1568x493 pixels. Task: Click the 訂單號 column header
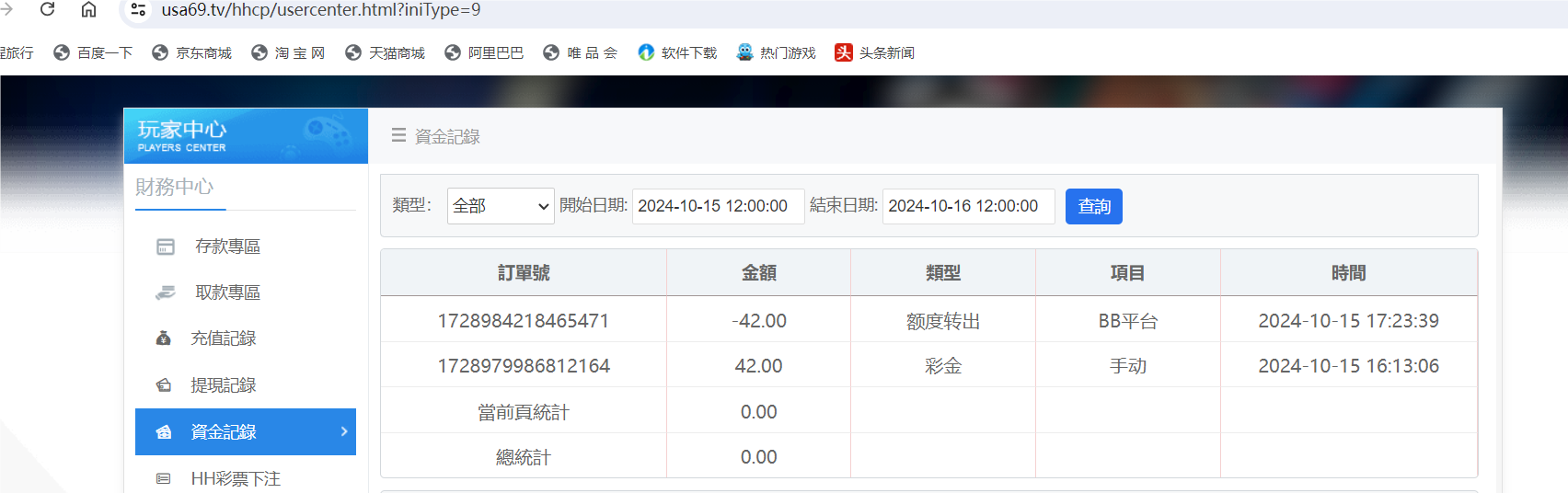point(524,273)
